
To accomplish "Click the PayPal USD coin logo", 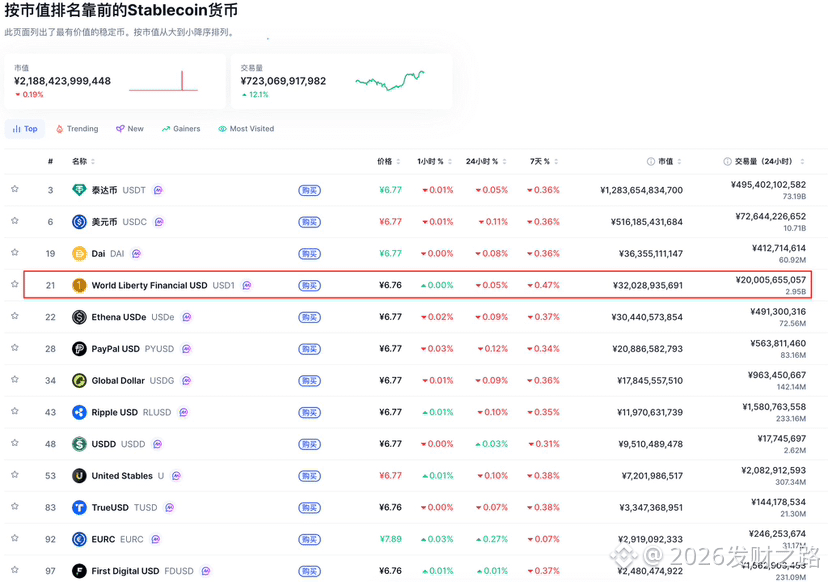I will click(79, 349).
